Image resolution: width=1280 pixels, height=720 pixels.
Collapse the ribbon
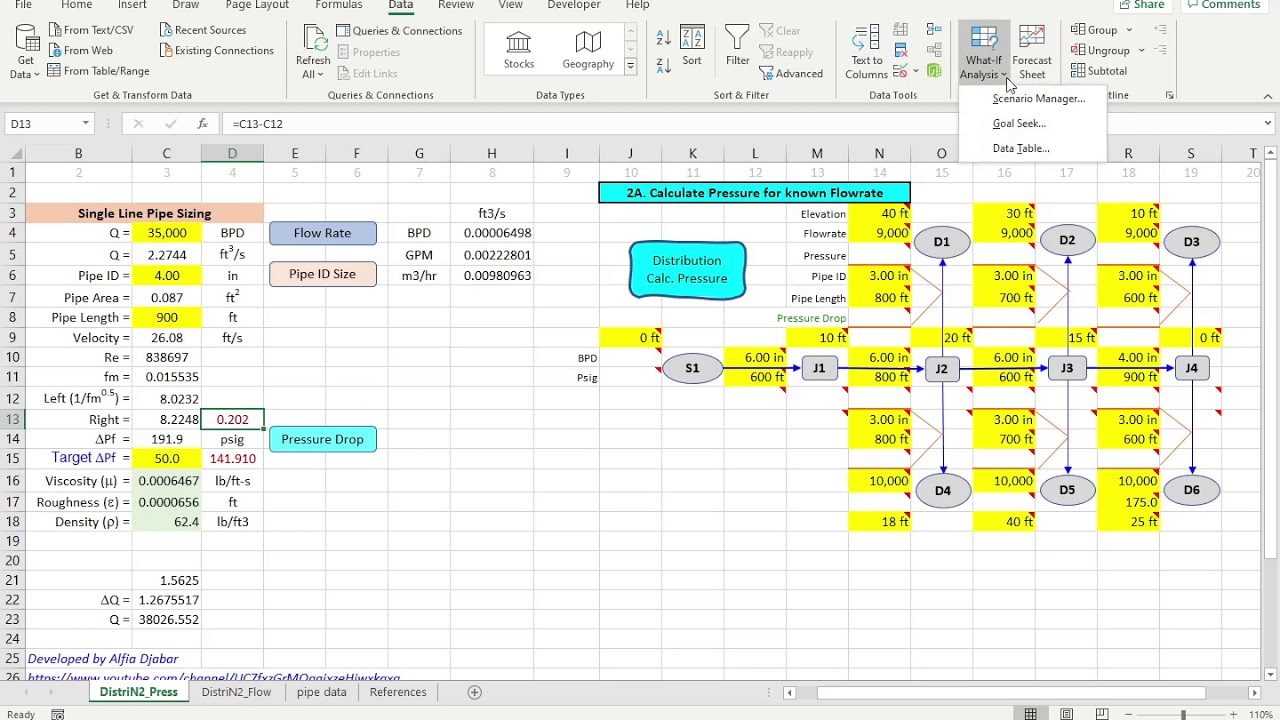coord(1267,96)
